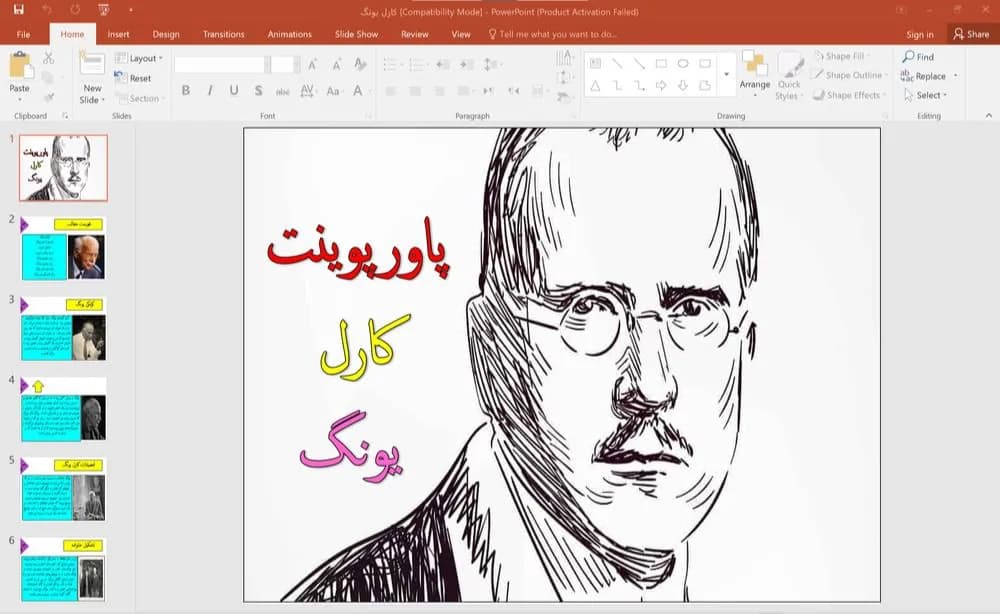Decrease the font size
This screenshot has width=1000, height=614.
(x=336, y=64)
